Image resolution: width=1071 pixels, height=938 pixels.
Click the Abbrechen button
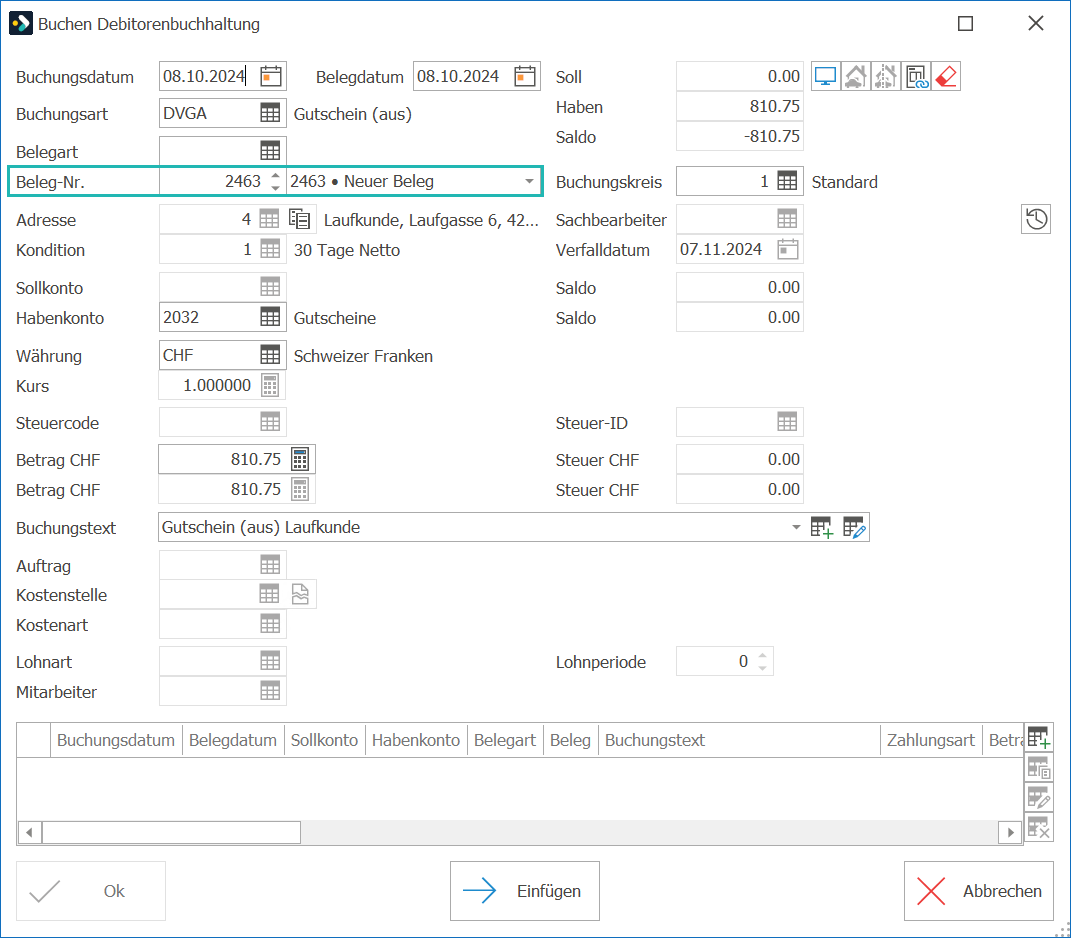pos(979,891)
